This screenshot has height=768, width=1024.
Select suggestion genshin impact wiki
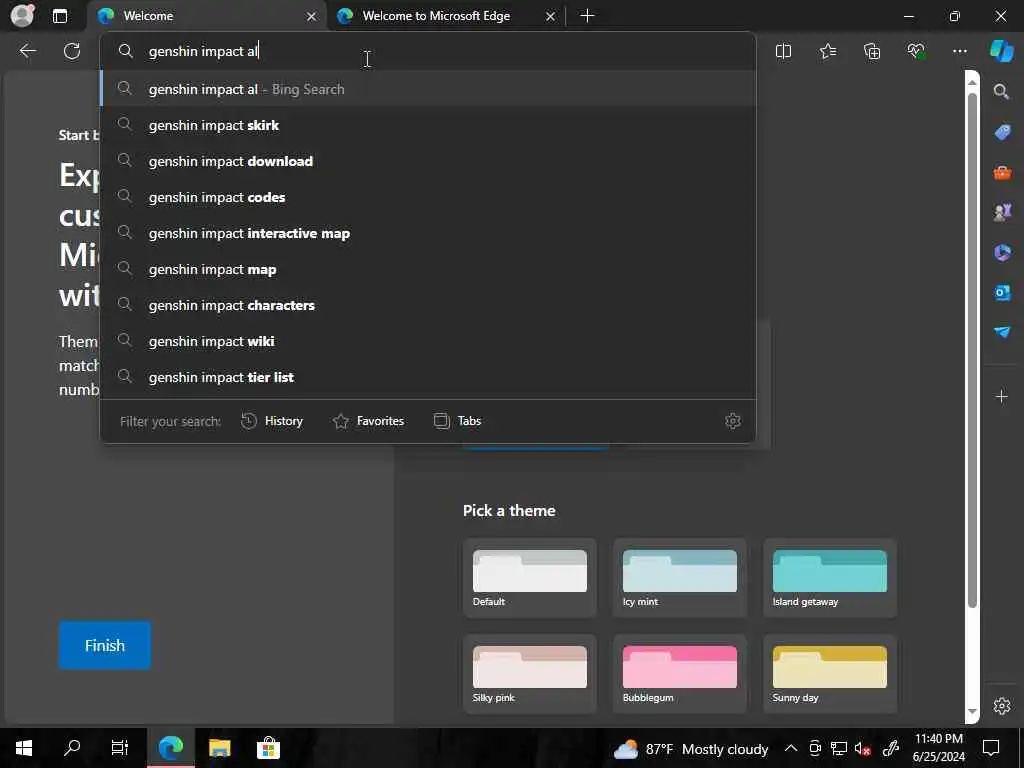(428, 340)
